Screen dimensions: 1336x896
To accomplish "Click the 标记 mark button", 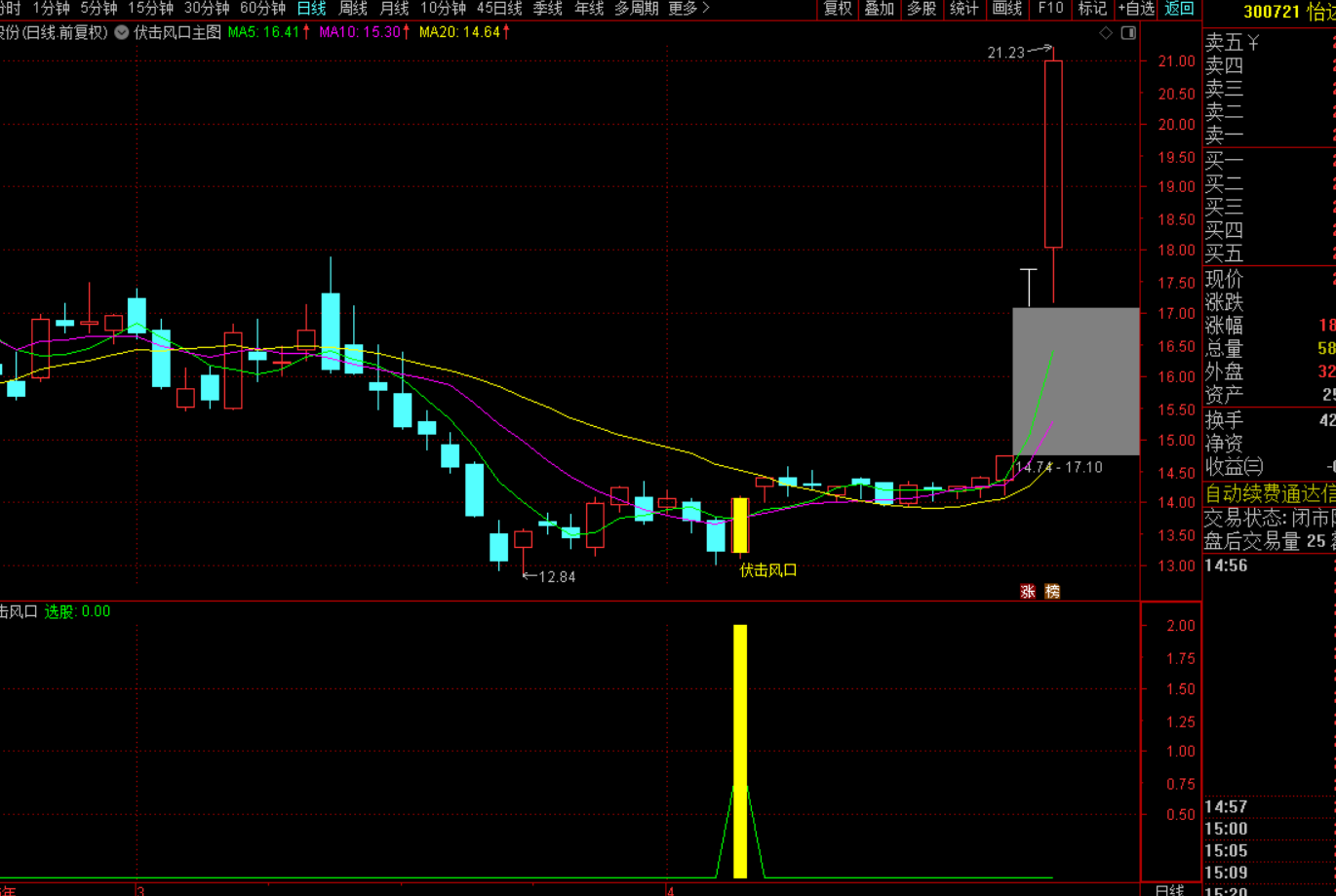I will click(1092, 9).
